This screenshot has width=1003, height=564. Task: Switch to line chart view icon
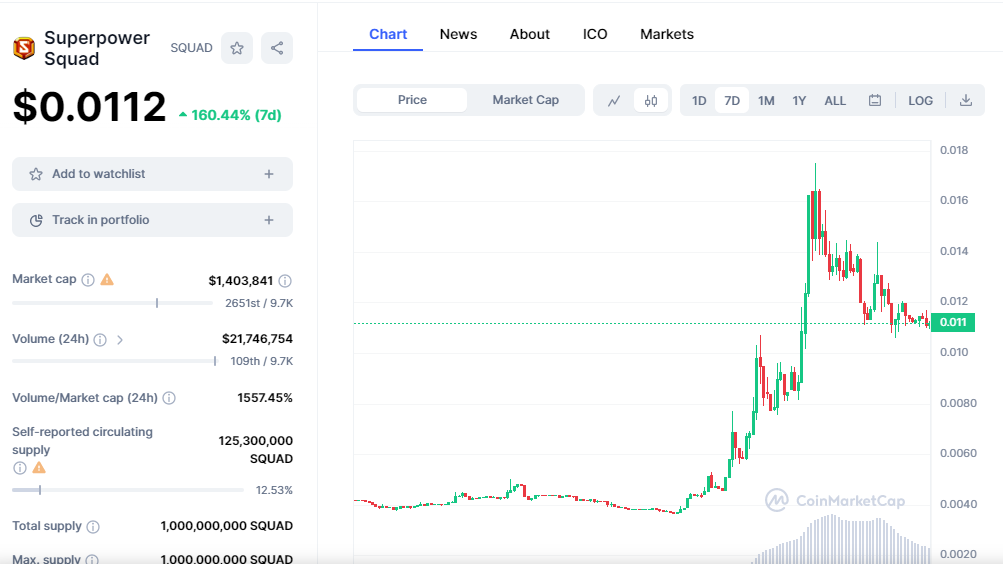pyautogui.click(x=614, y=100)
